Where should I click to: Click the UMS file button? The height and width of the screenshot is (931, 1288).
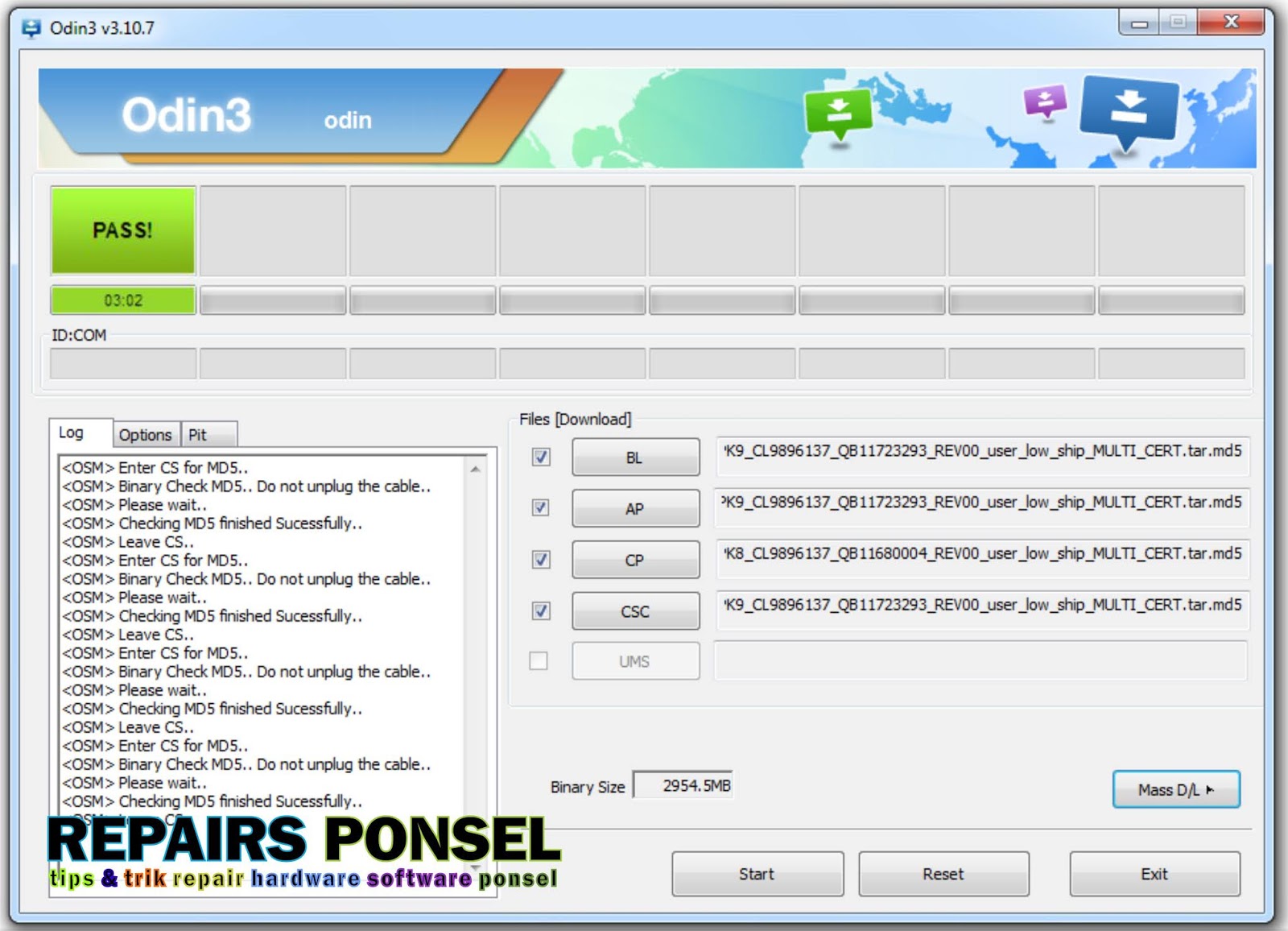[x=635, y=661]
